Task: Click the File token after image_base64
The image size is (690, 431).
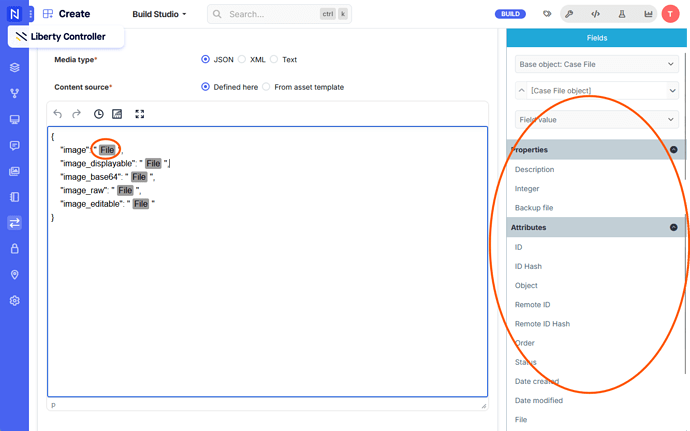Action: point(139,177)
